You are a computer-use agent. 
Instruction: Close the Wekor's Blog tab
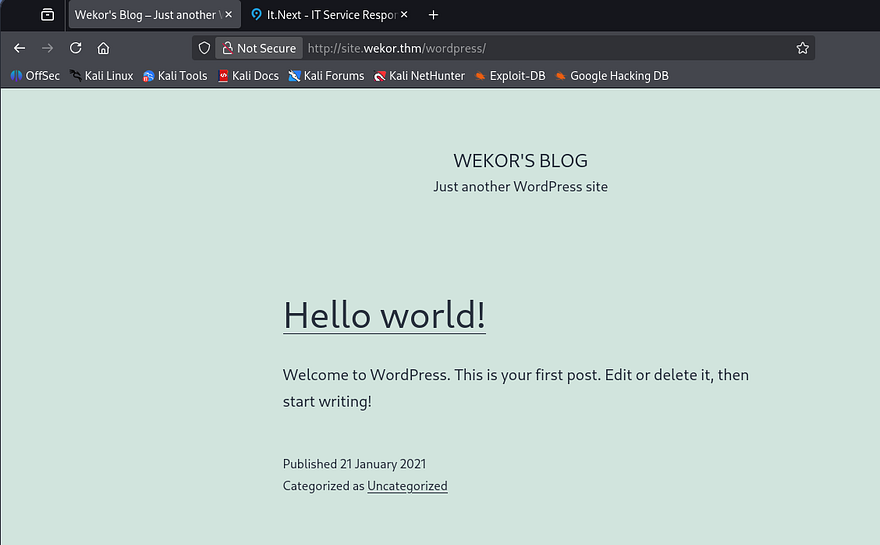coord(228,15)
